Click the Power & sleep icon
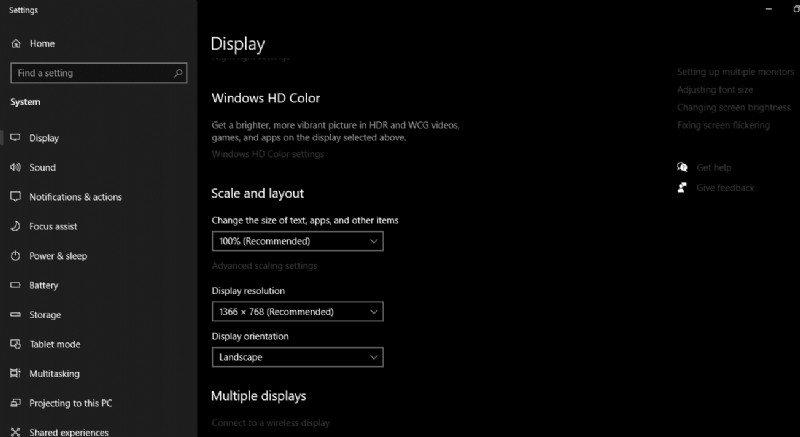The height and width of the screenshot is (437, 800). point(15,255)
